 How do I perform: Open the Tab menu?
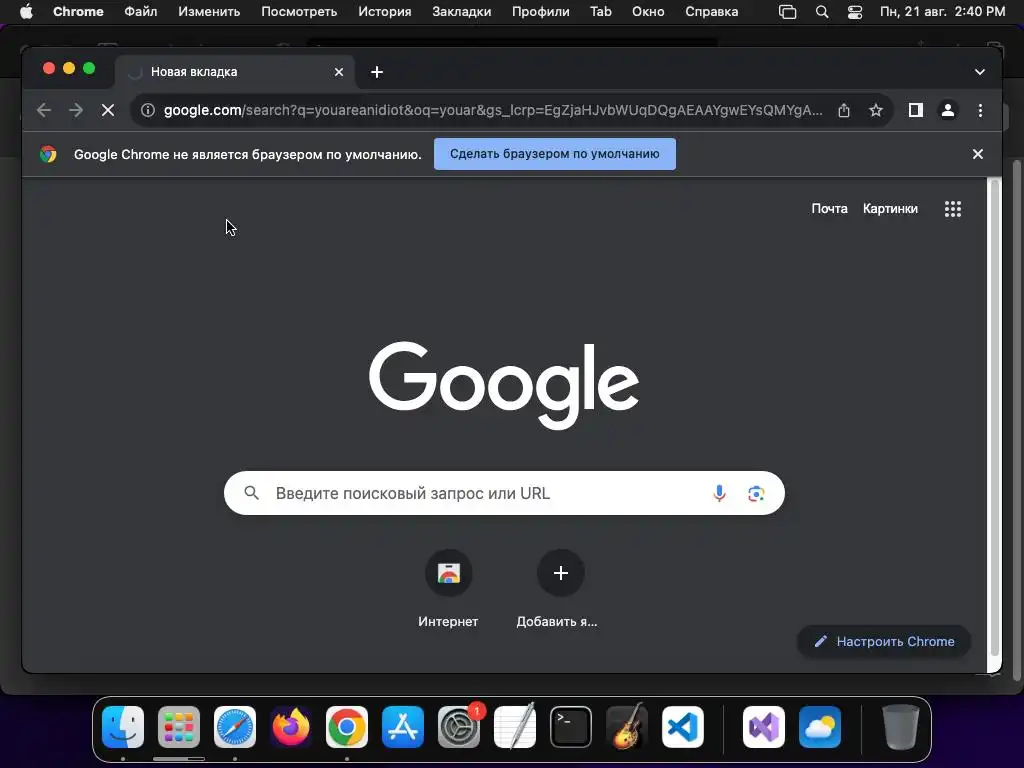click(x=601, y=12)
